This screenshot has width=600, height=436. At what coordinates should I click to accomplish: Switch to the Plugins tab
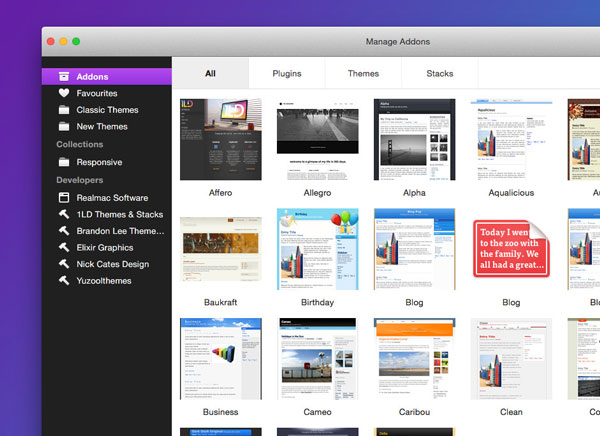pos(287,73)
